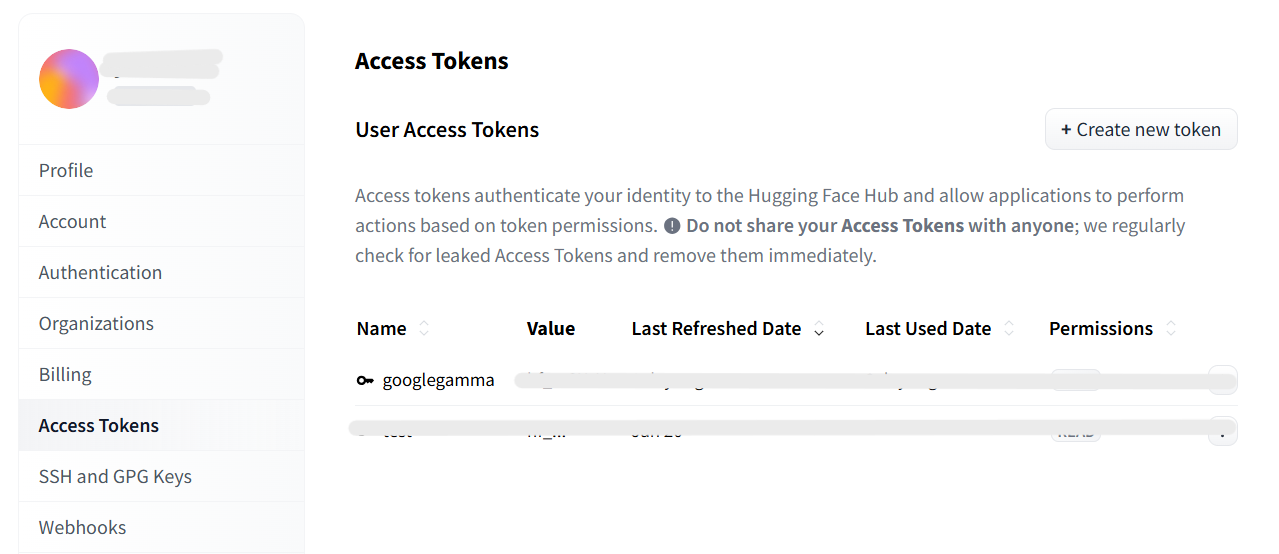Open the Profile settings page
Screen dimensions: 1279x554
(66, 171)
